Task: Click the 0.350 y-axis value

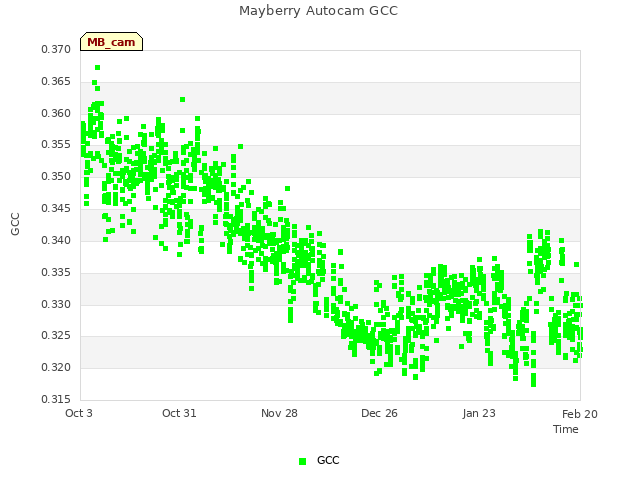Action: click(56, 176)
